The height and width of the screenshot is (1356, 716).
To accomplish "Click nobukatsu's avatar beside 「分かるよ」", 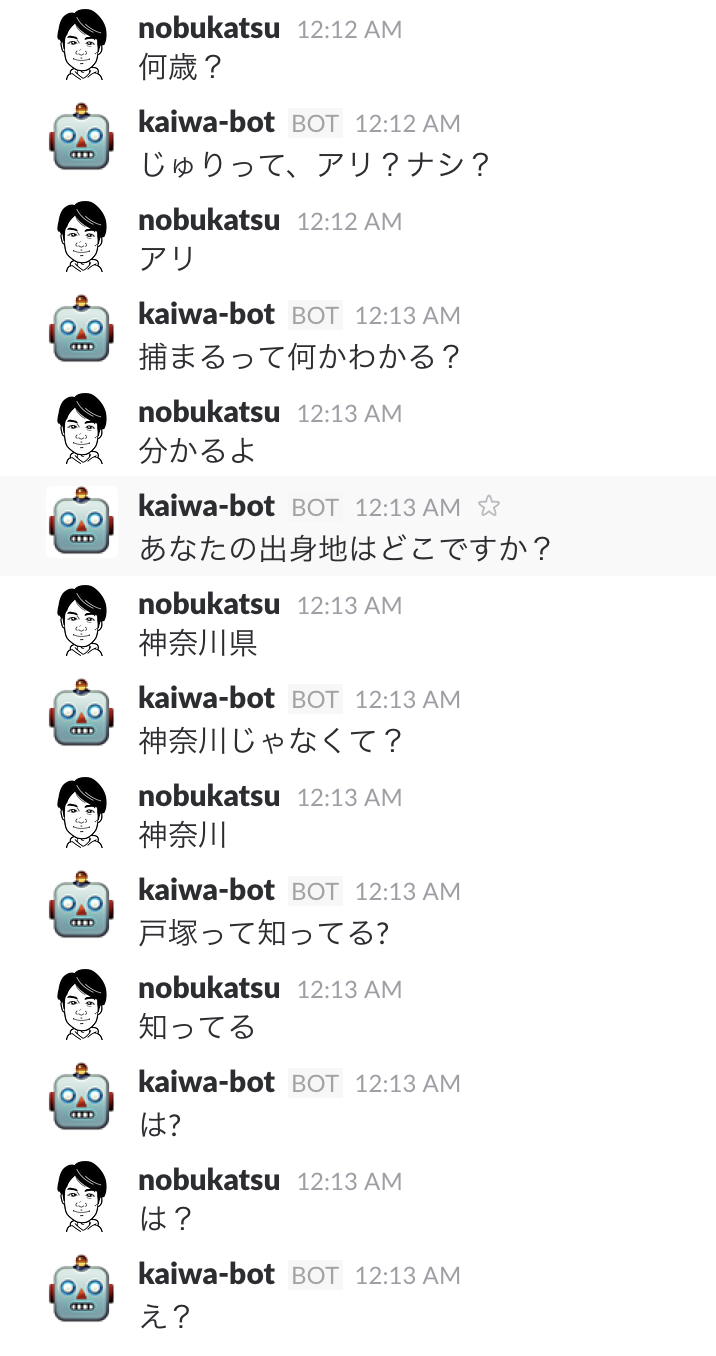I will (x=81, y=429).
